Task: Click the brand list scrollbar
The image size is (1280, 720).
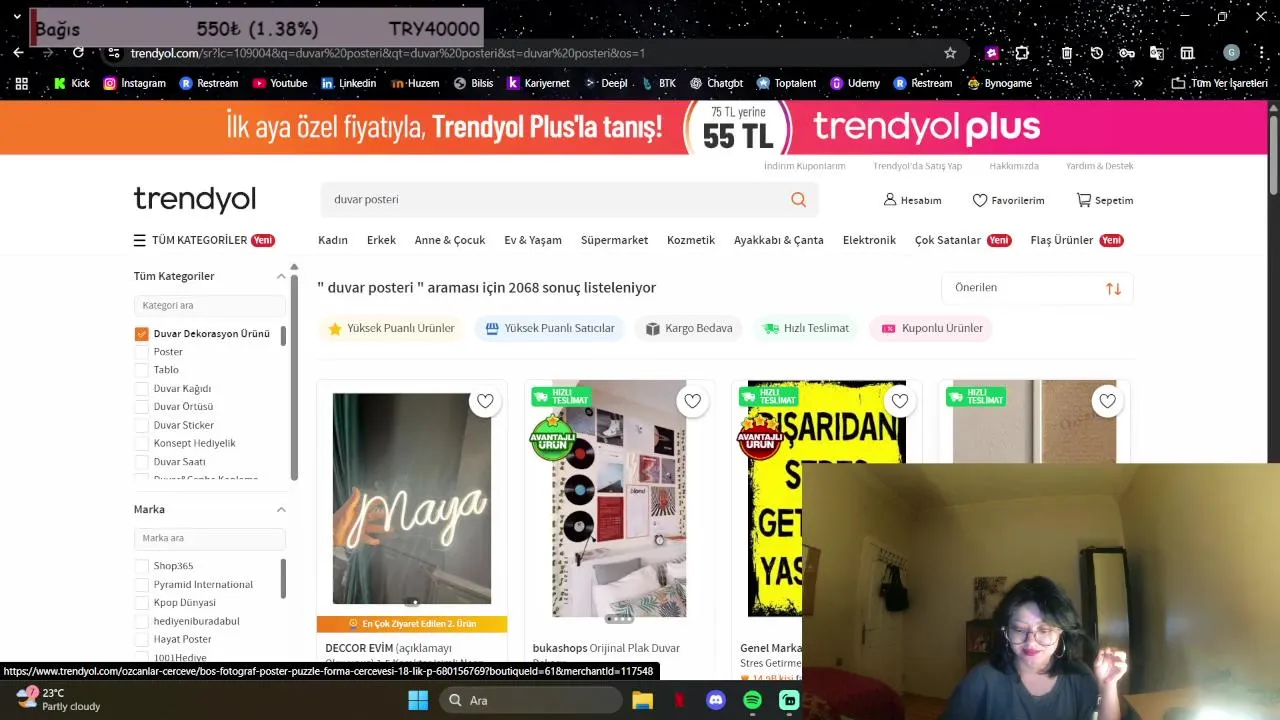Action: tap(283, 578)
